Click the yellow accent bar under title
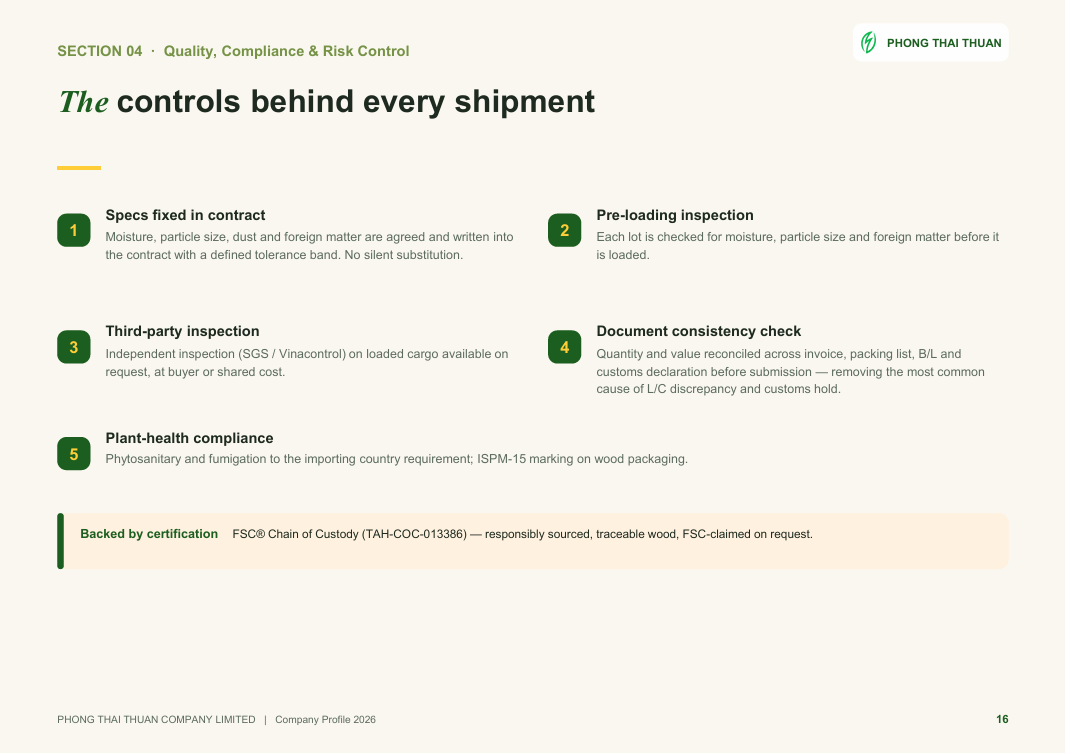 (x=79, y=168)
